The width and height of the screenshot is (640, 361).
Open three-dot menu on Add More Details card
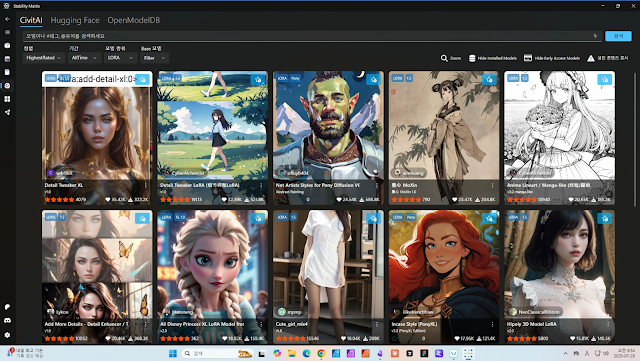[146, 324]
